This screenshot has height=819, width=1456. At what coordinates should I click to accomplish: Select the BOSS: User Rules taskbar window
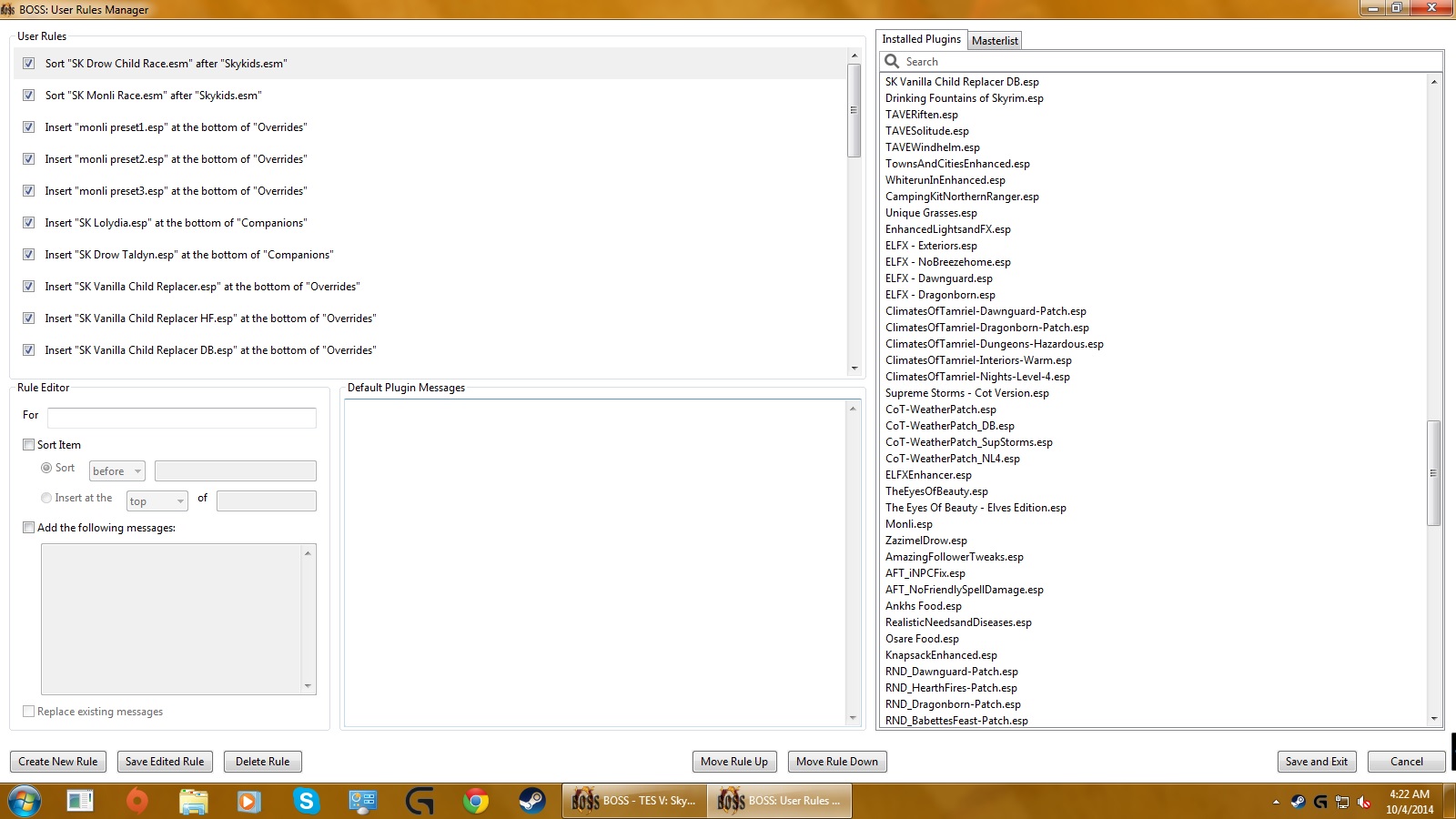[x=778, y=801]
